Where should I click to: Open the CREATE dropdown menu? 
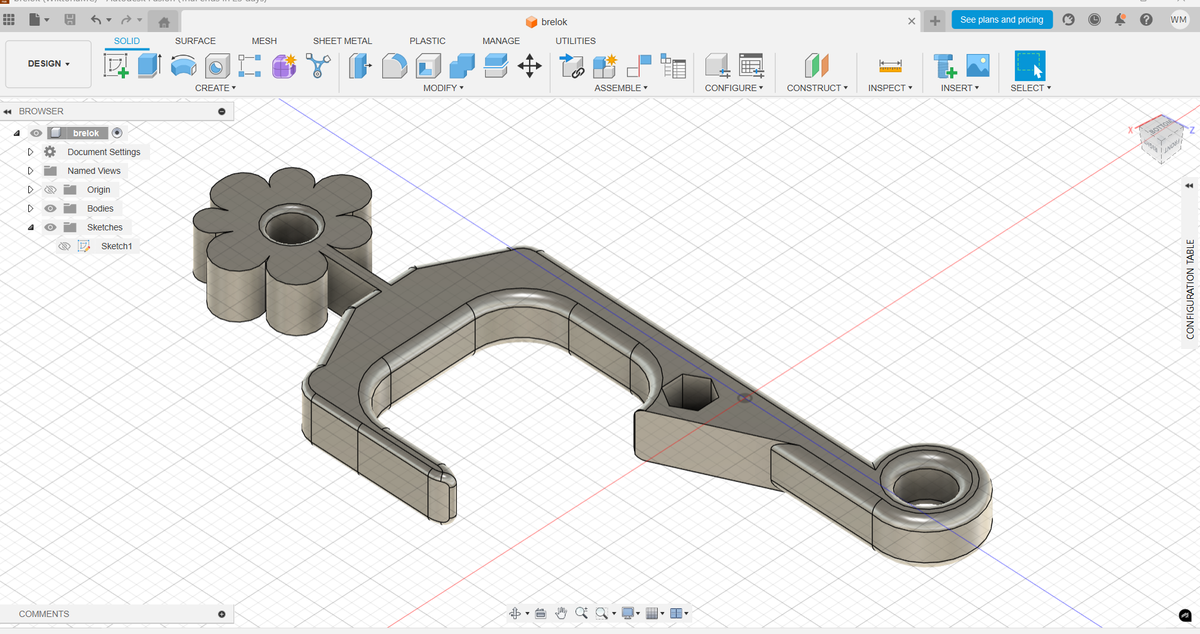point(215,88)
